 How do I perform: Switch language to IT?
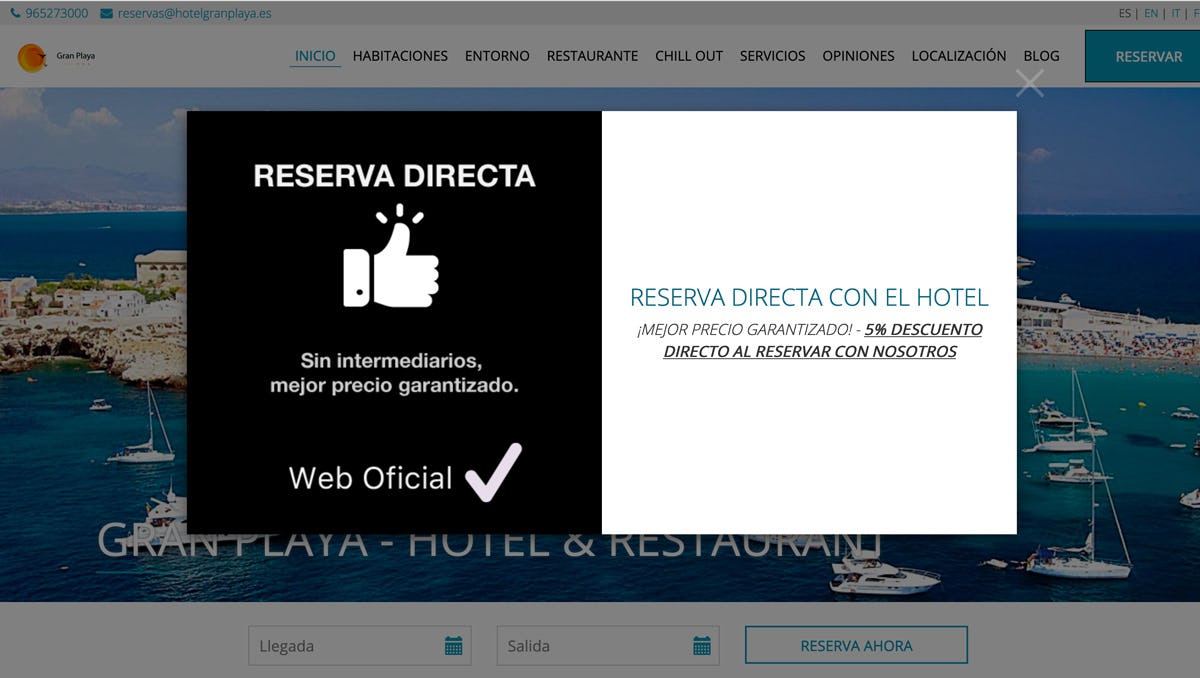[x=1177, y=14]
